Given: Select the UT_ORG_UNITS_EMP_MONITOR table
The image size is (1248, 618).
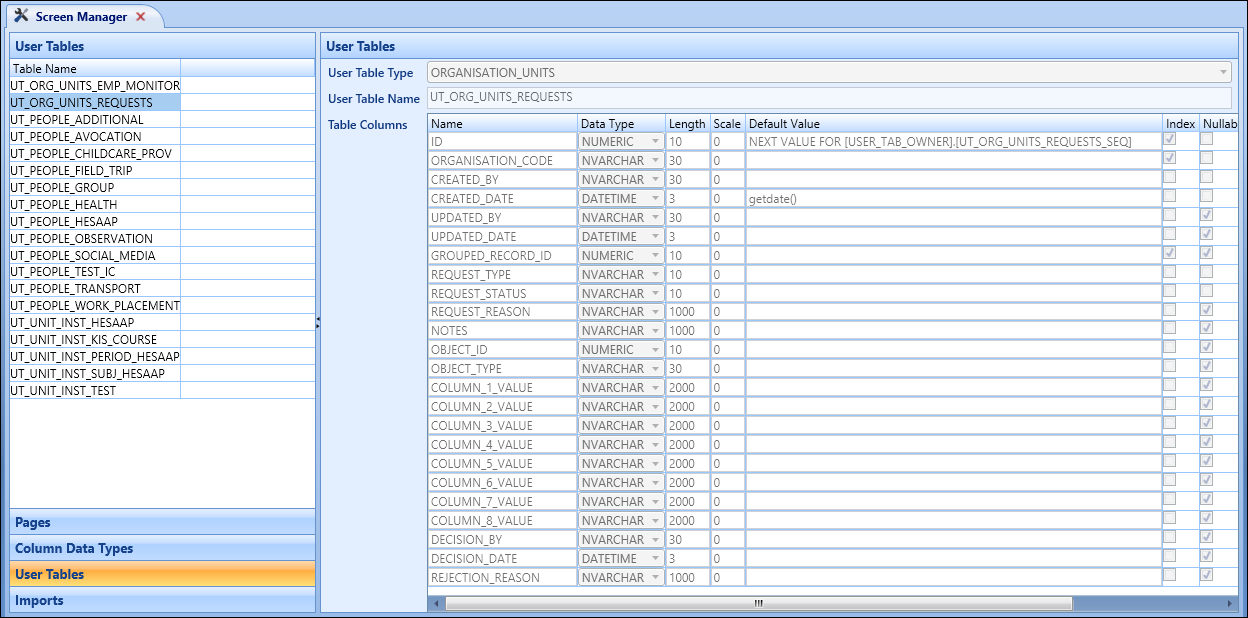Looking at the screenshot, I should click(95, 85).
